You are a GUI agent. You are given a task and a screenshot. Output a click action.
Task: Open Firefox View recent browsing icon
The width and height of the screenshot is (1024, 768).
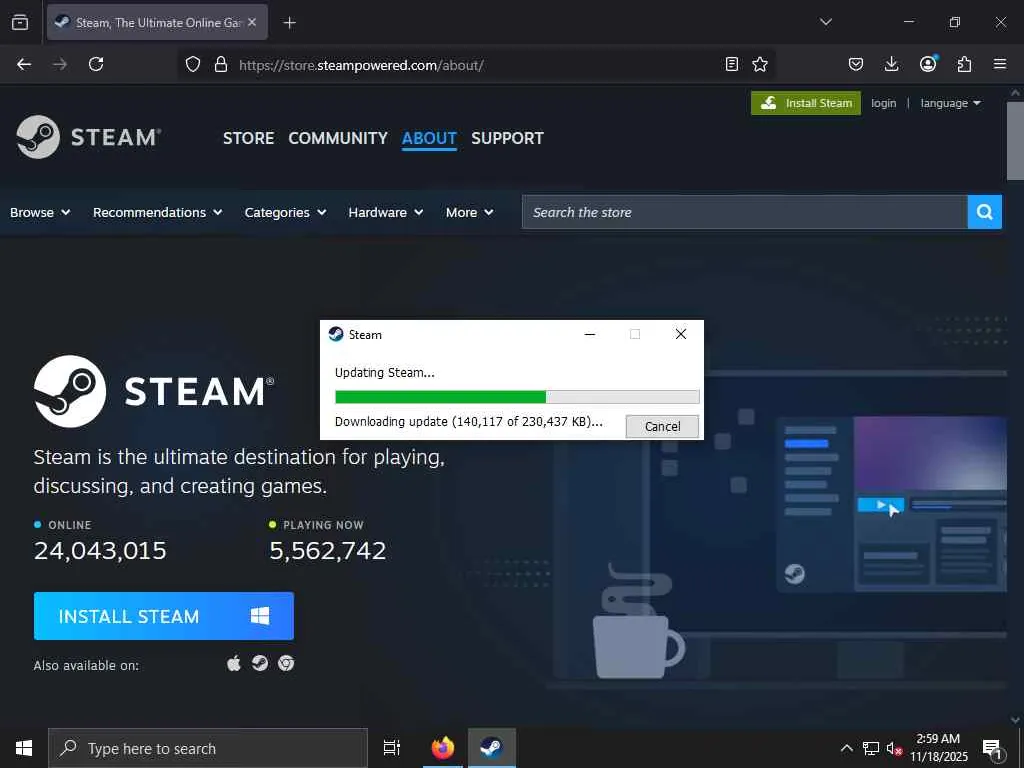(20, 22)
